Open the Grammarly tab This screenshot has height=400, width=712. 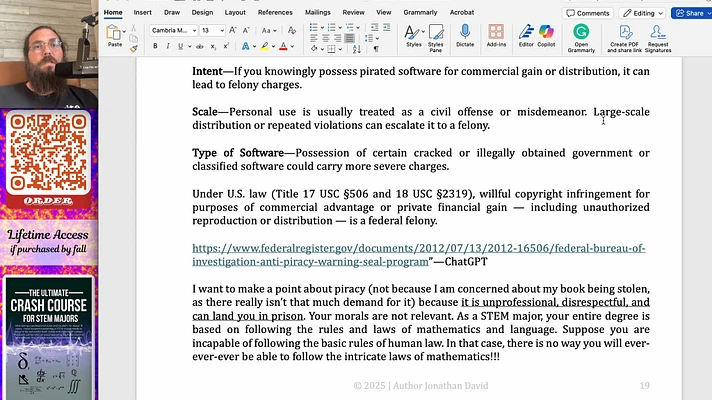[x=420, y=12]
